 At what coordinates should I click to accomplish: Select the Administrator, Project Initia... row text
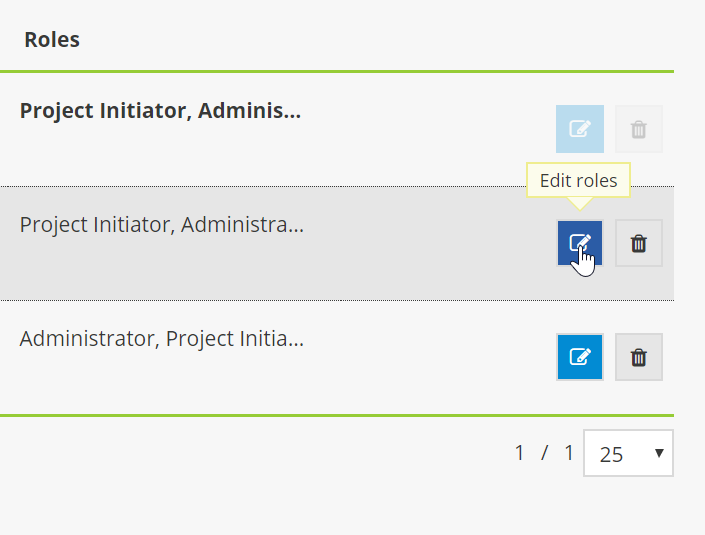click(x=162, y=338)
